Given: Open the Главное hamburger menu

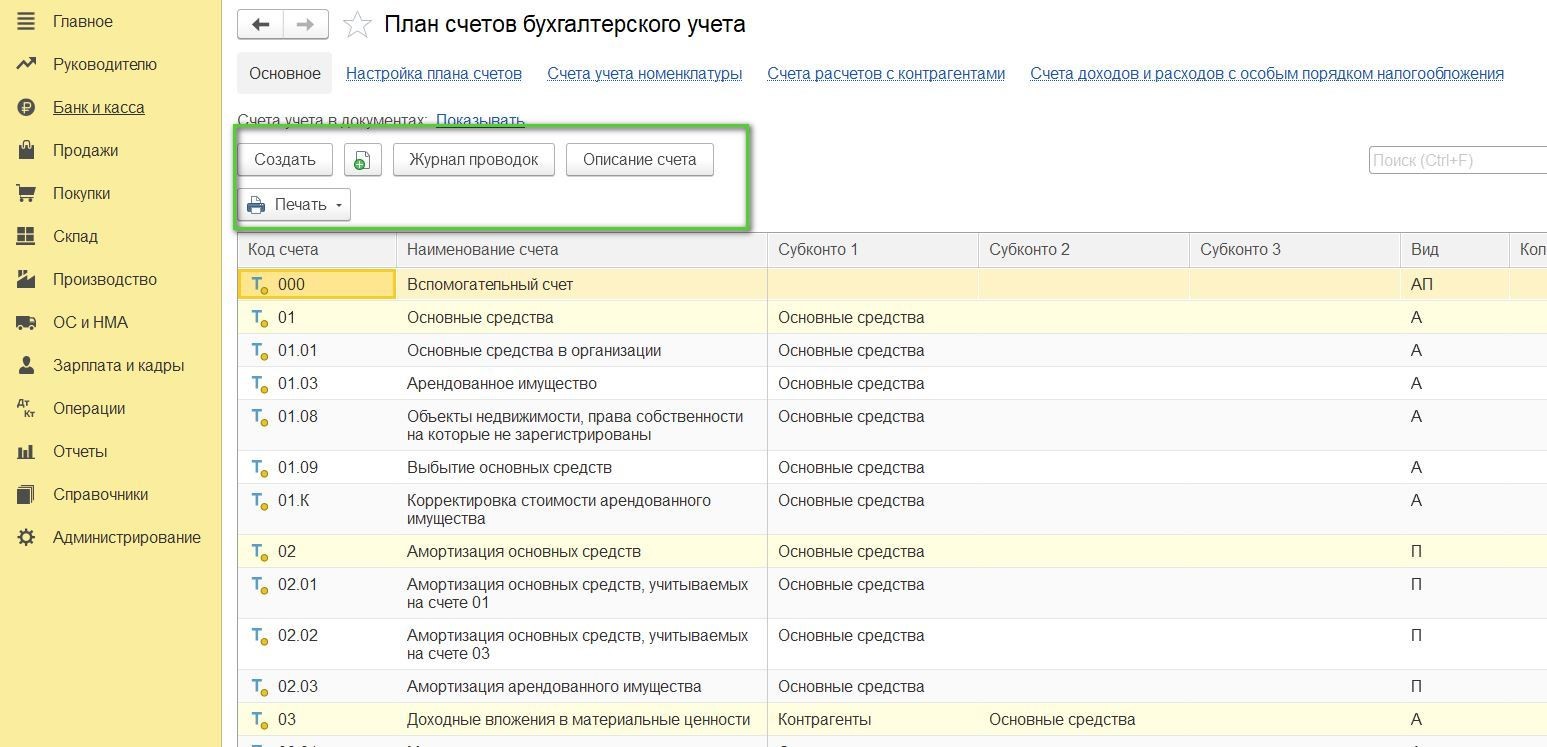Looking at the screenshot, I should point(26,22).
